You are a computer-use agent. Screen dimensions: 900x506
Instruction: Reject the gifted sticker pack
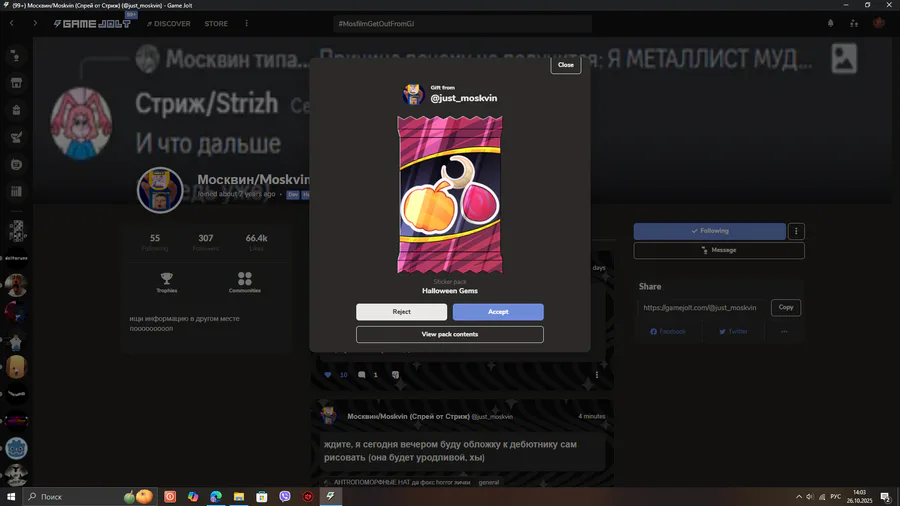coord(401,312)
